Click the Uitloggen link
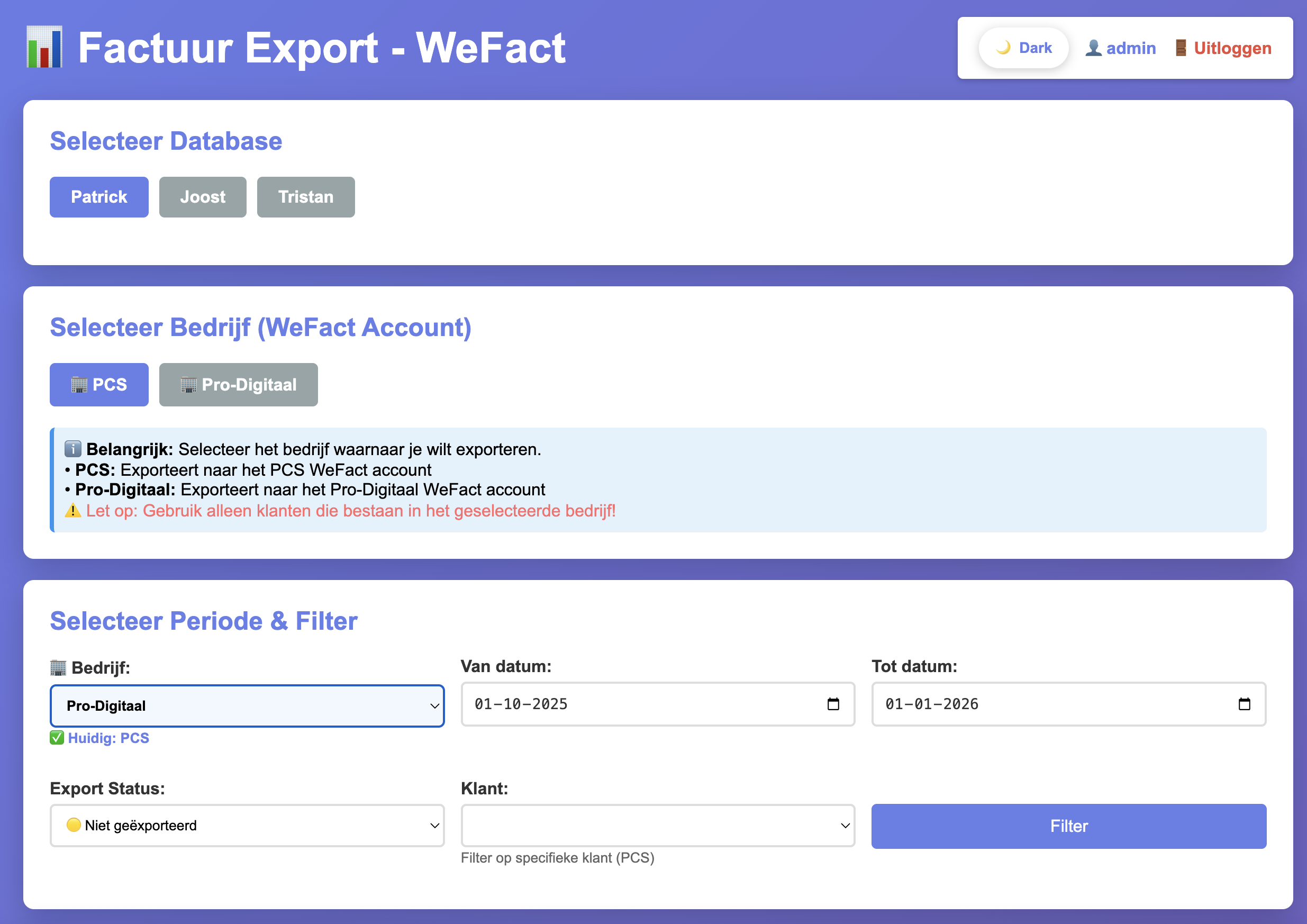The width and height of the screenshot is (1307, 924). 1232,48
